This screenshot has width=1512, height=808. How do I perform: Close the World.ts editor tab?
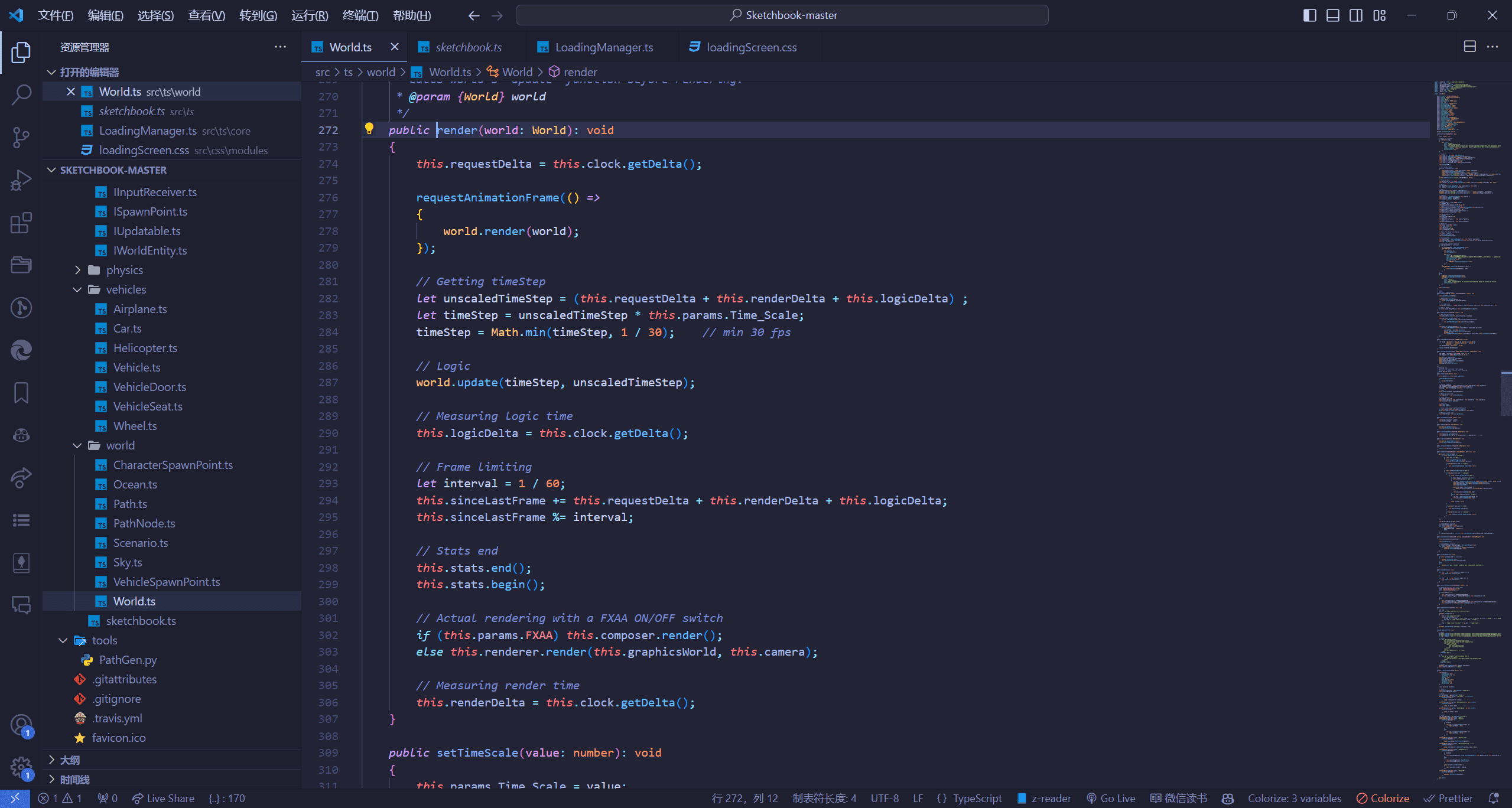[395, 47]
